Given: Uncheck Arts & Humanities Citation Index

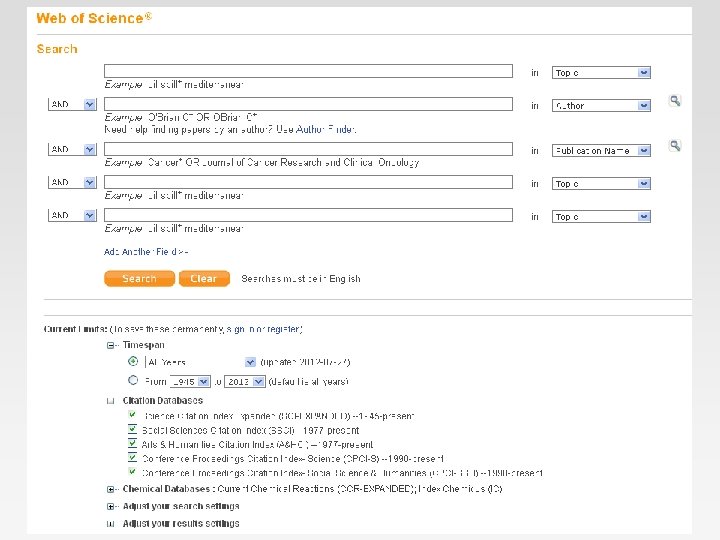Looking at the screenshot, I should (x=133, y=444).
